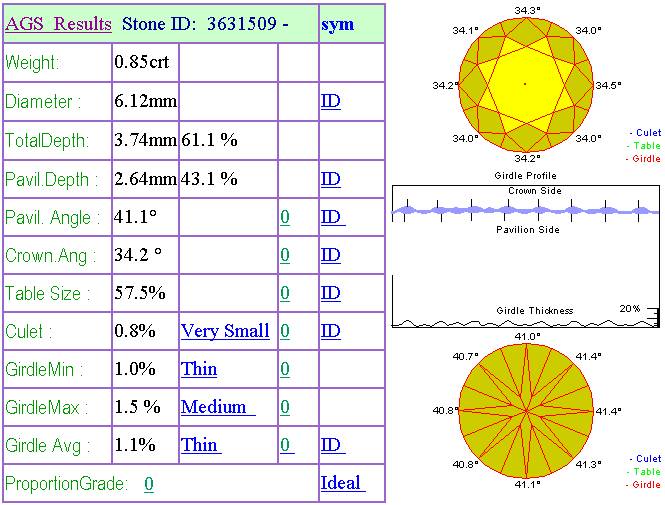
Task: Select the girdle thickness graph line
Action: coord(526,323)
